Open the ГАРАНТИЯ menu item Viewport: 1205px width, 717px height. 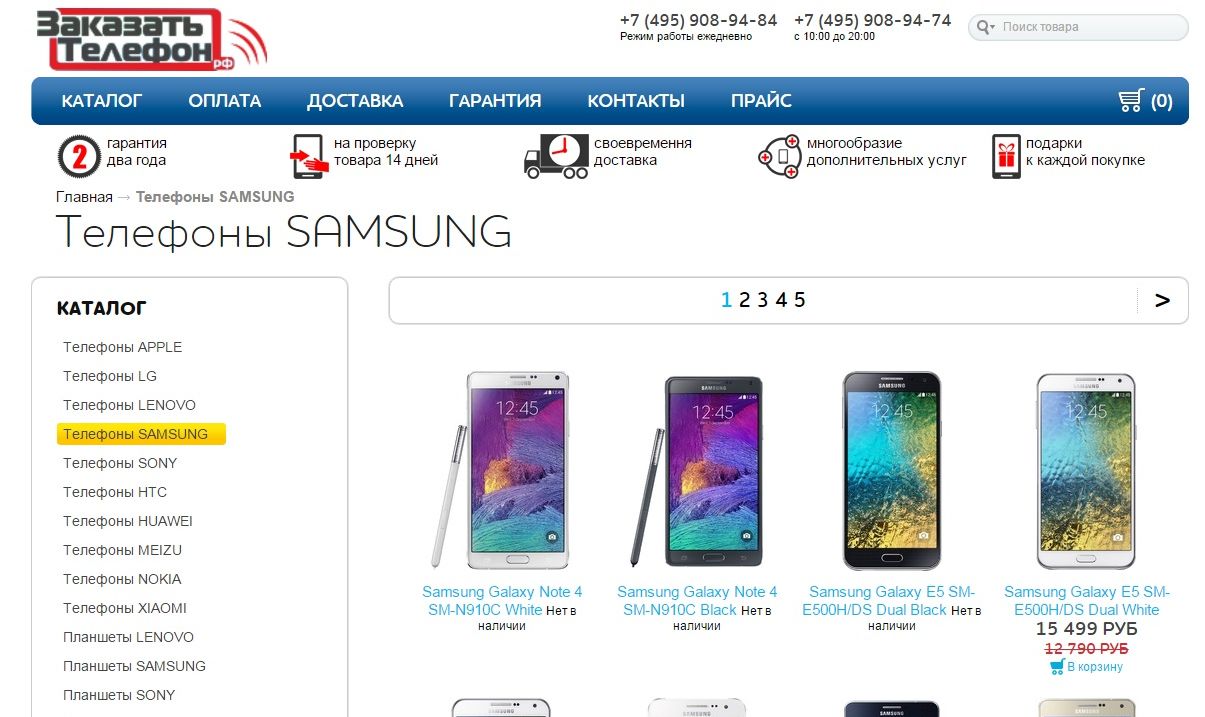tap(495, 100)
